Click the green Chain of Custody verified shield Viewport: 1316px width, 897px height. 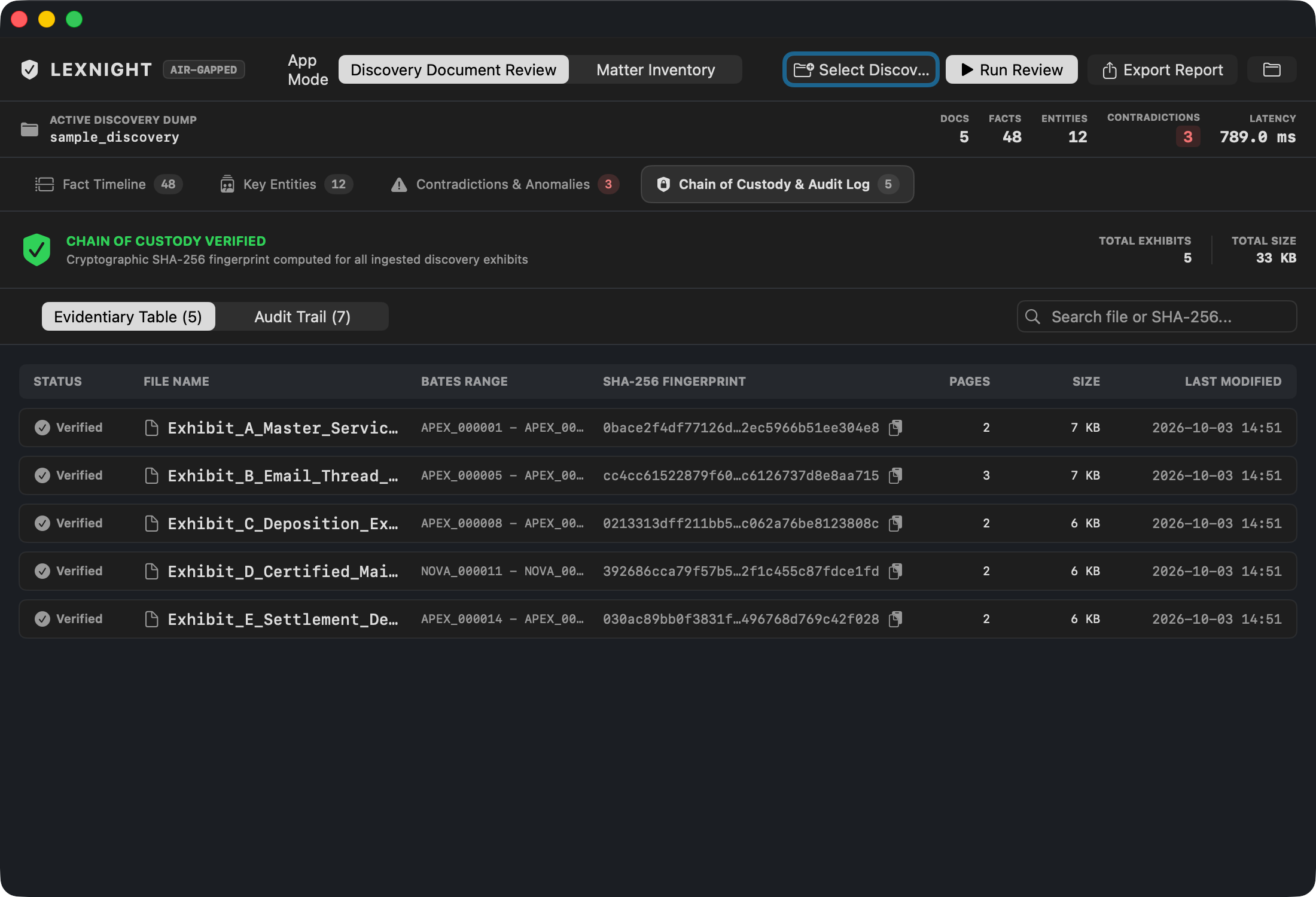pyautogui.click(x=36, y=249)
